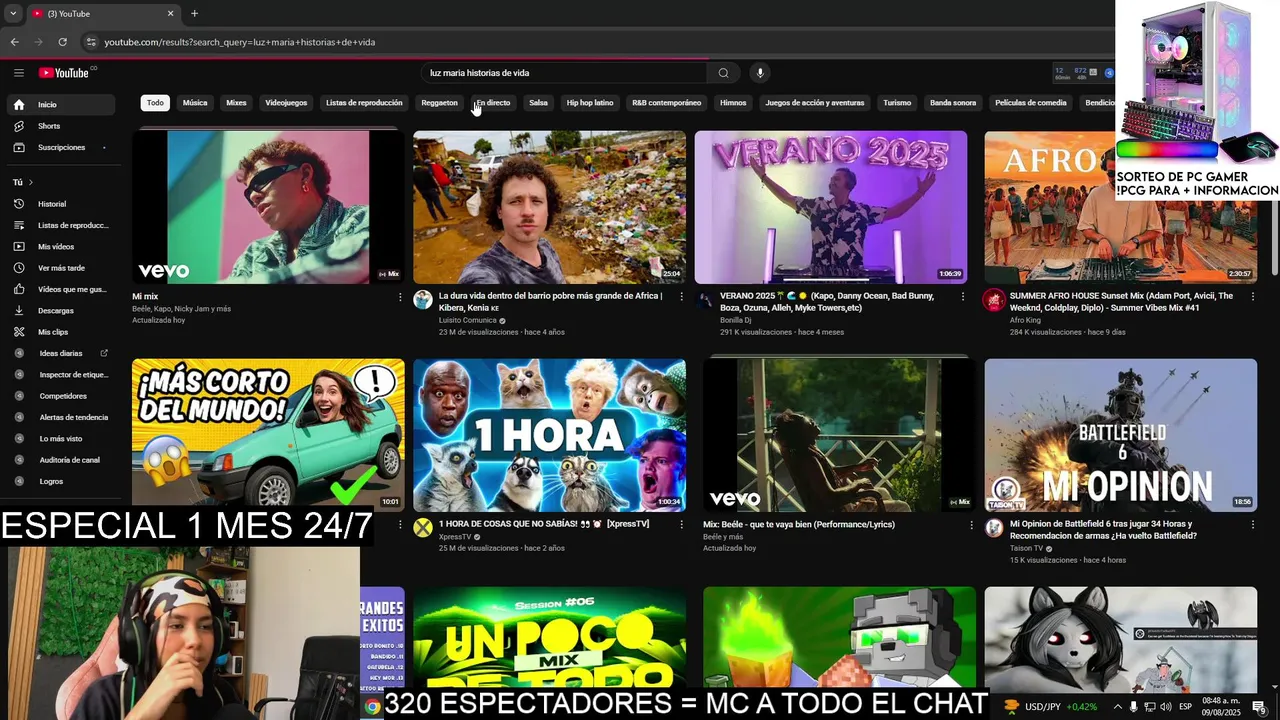Open Mix: Beéle - que te vaya bien title
Viewport: 1280px width, 720px height.
pyautogui.click(x=799, y=524)
